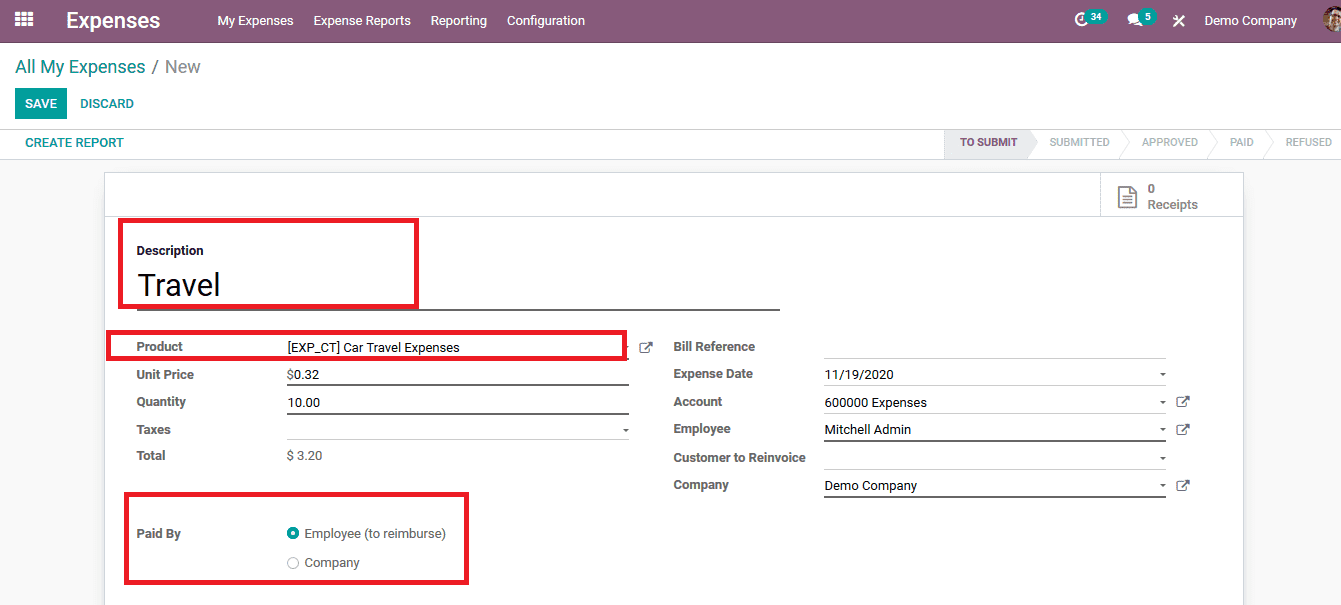This screenshot has height=605, width=1341.
Task: Click the Submitted status stage
Action: coord(1079,143)
